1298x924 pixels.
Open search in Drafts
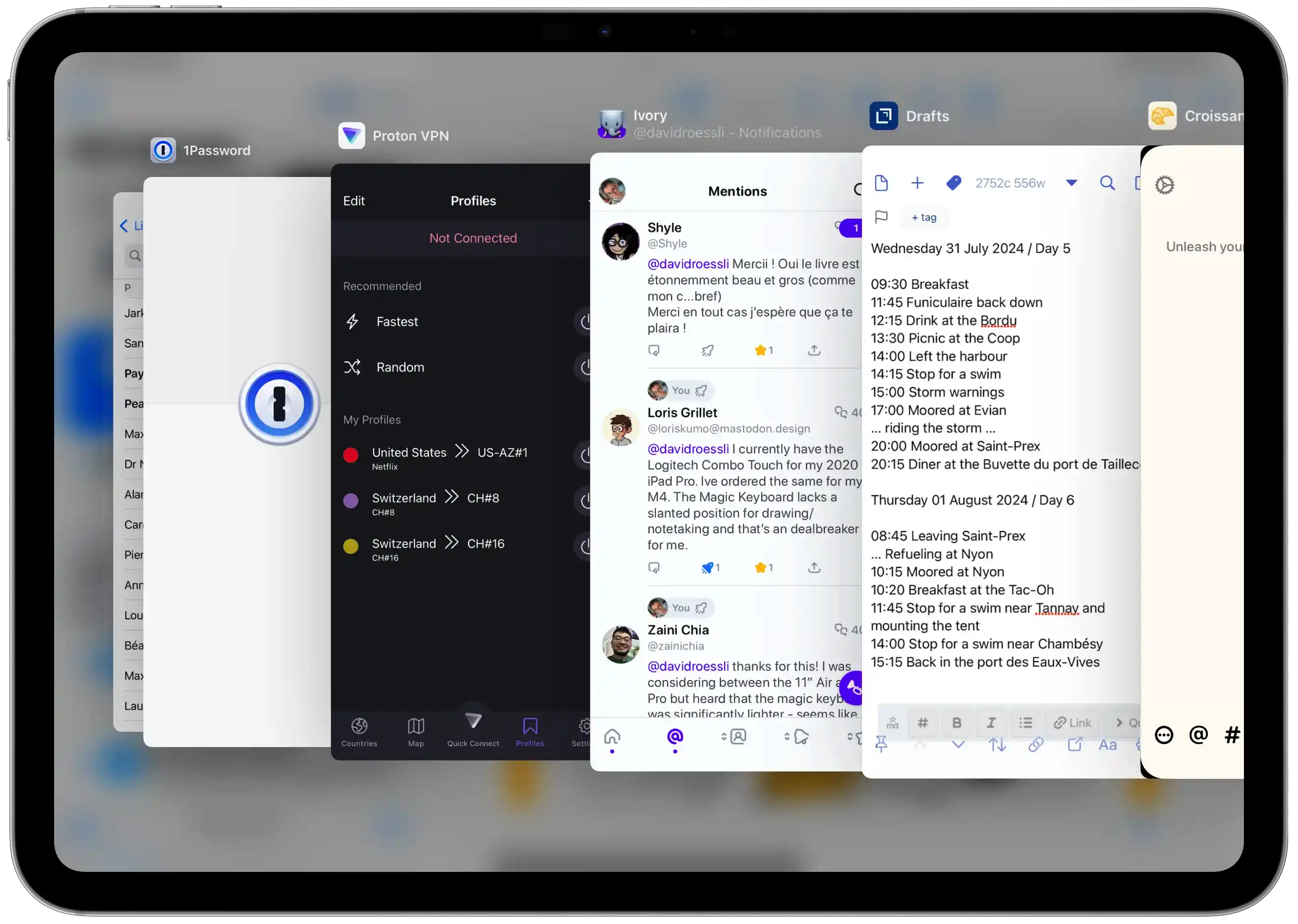point(1107,183)
